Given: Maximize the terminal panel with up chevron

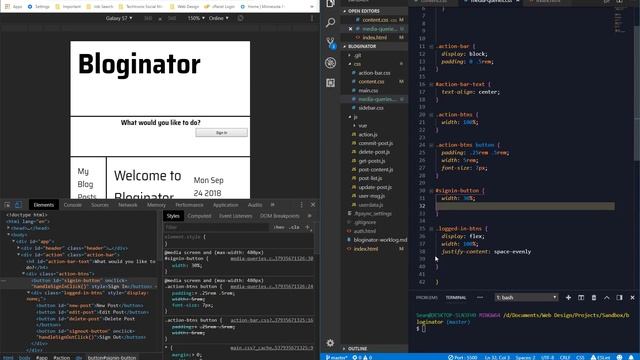Looking at the screenshot, I should click(607, 298).
